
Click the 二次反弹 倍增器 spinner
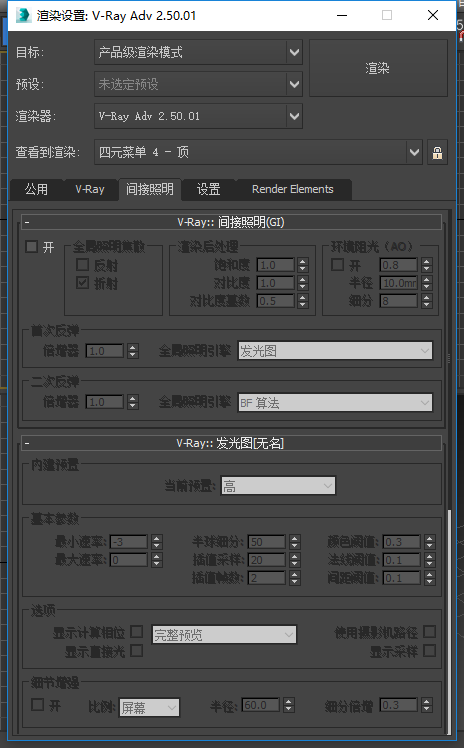click(x=133, y=402)
